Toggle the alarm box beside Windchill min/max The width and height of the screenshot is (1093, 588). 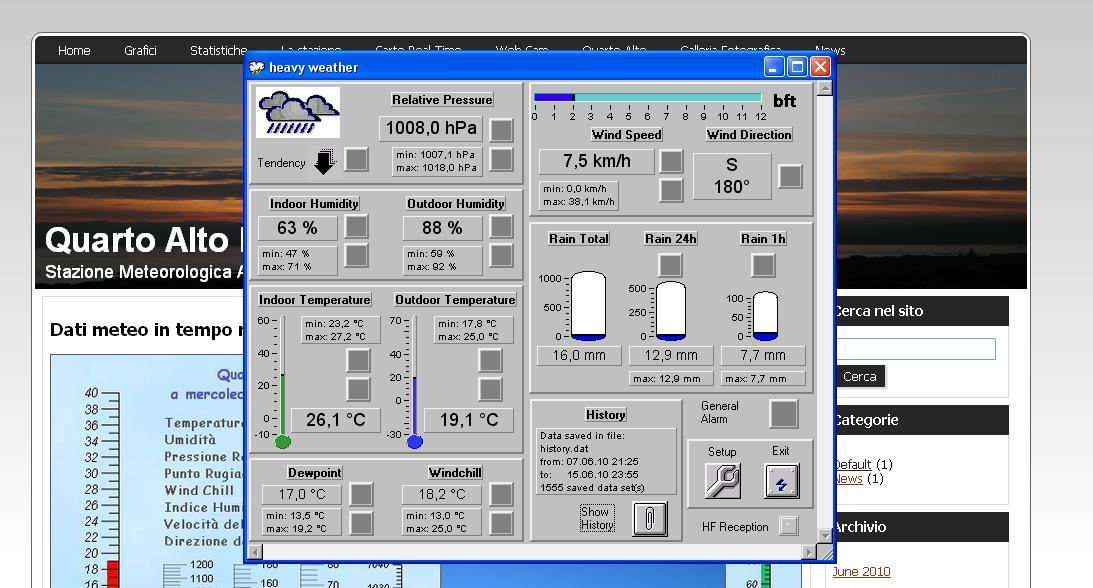pyautogui.click(x=501, y=523)
